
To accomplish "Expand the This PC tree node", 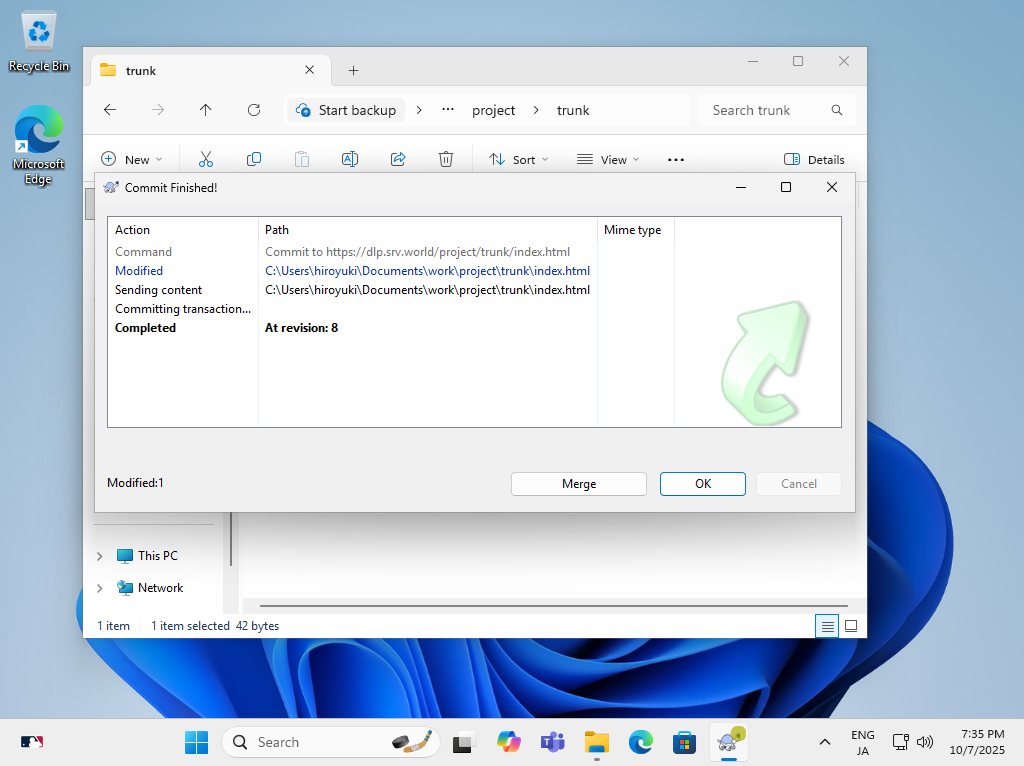I will [x=99, y=556].
